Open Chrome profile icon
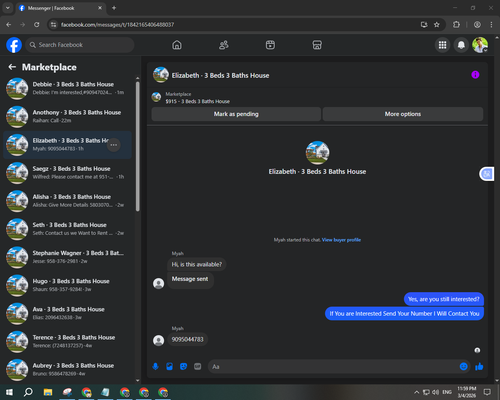Viewport: 500px width, 400px height. (477, 25)
